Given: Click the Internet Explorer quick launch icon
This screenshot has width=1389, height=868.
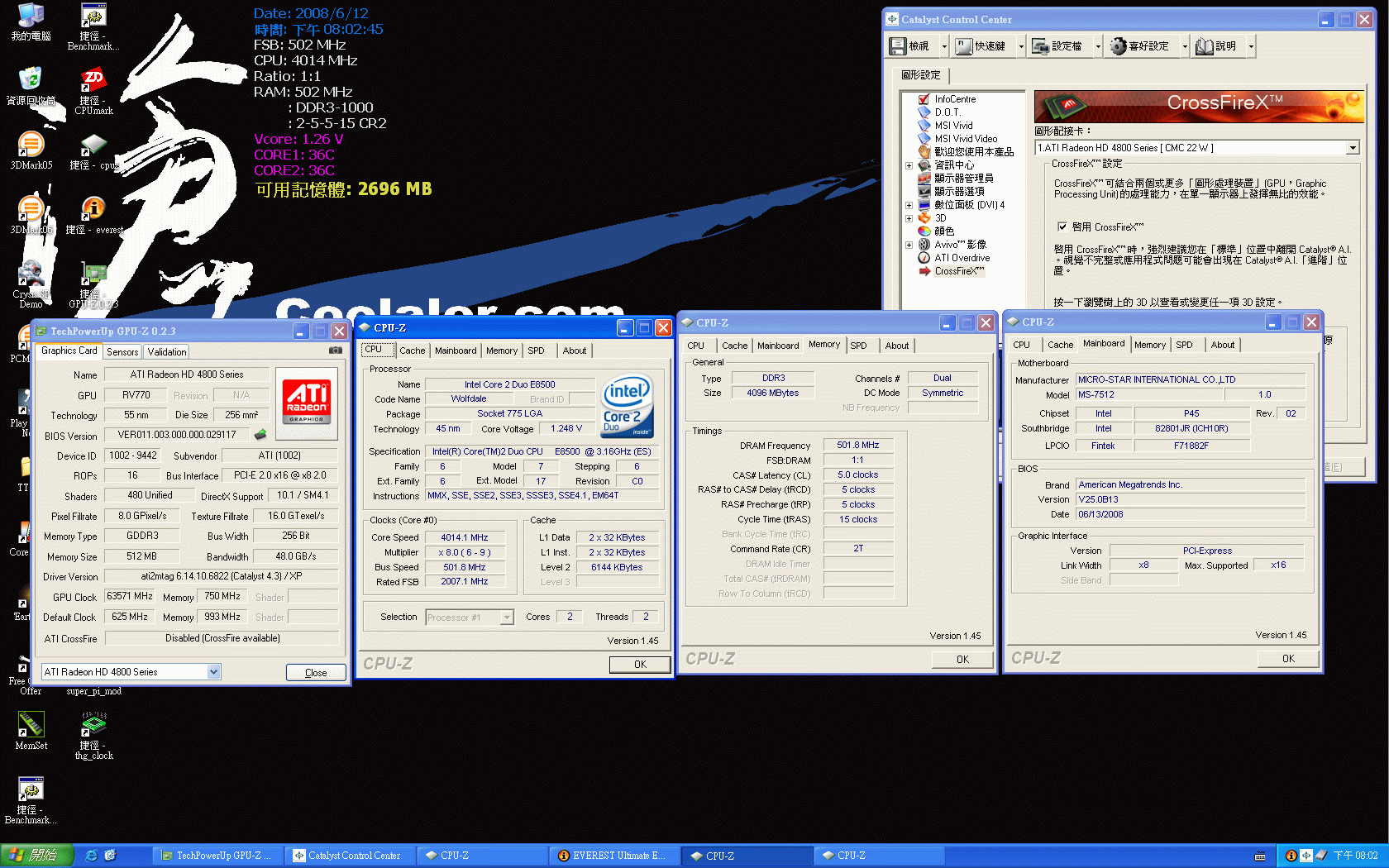Looking at the screenshot, I should 92,856.
